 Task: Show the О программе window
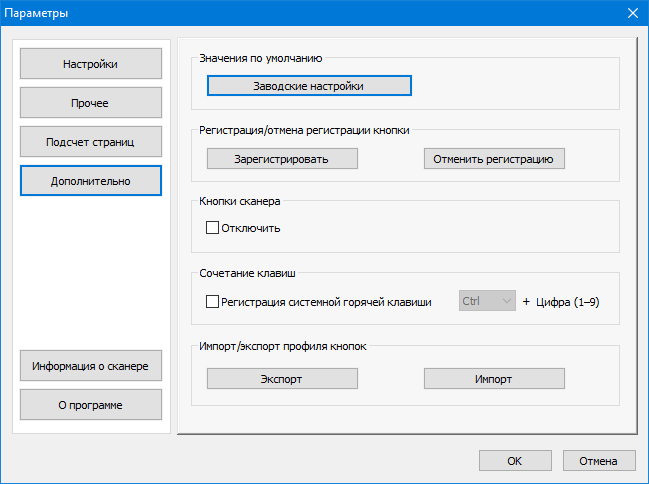90,404
